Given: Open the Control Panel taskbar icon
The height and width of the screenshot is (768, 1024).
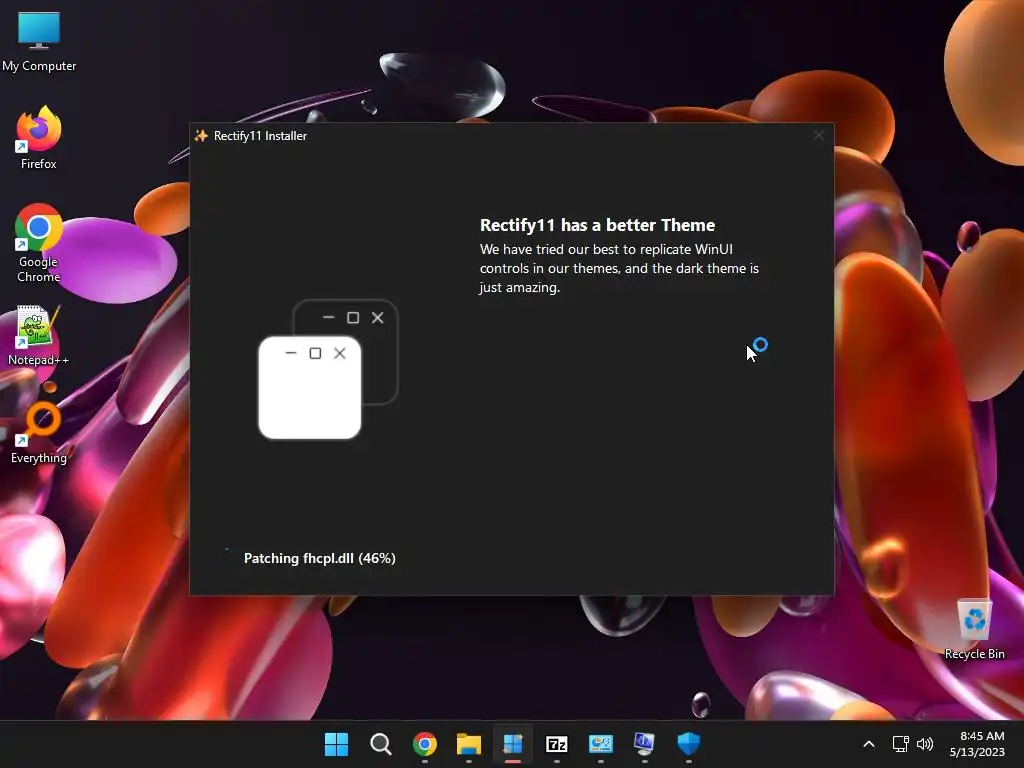Looking at the screenshot, I should [601, 744].
